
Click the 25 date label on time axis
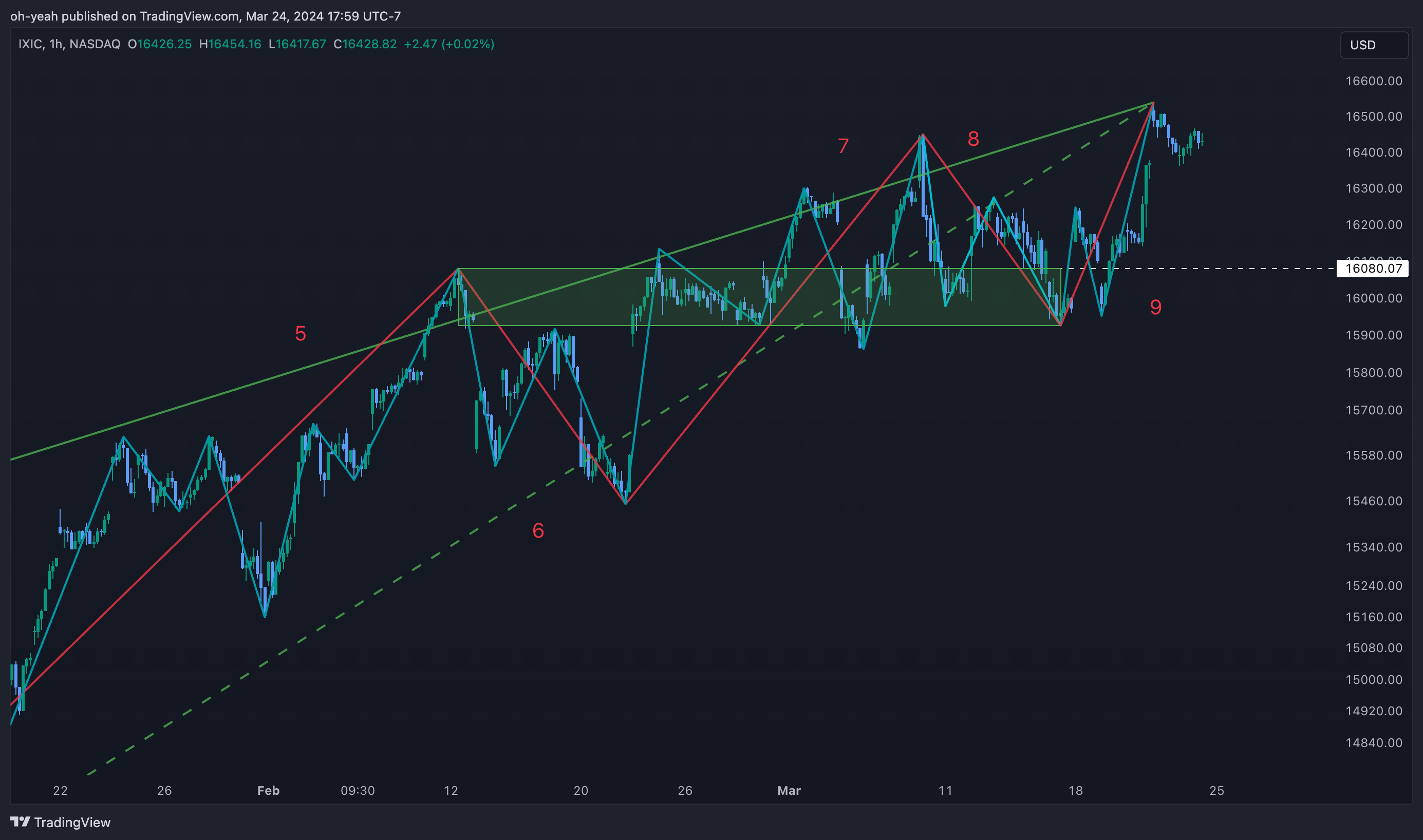(1216, 790)
